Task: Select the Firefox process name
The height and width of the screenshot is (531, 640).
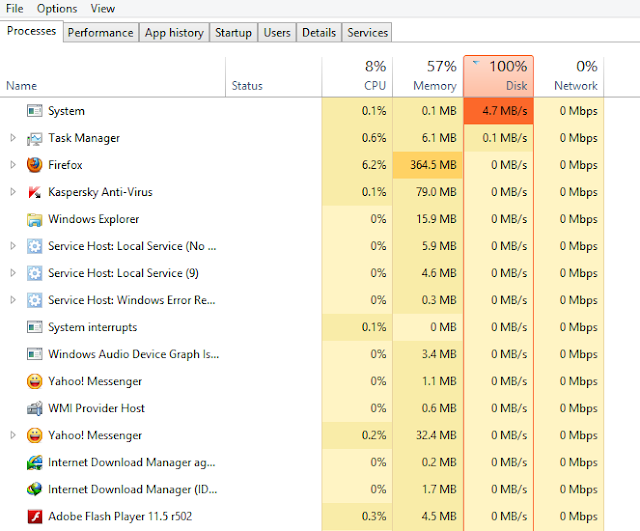Action: (x=65, y=165)
